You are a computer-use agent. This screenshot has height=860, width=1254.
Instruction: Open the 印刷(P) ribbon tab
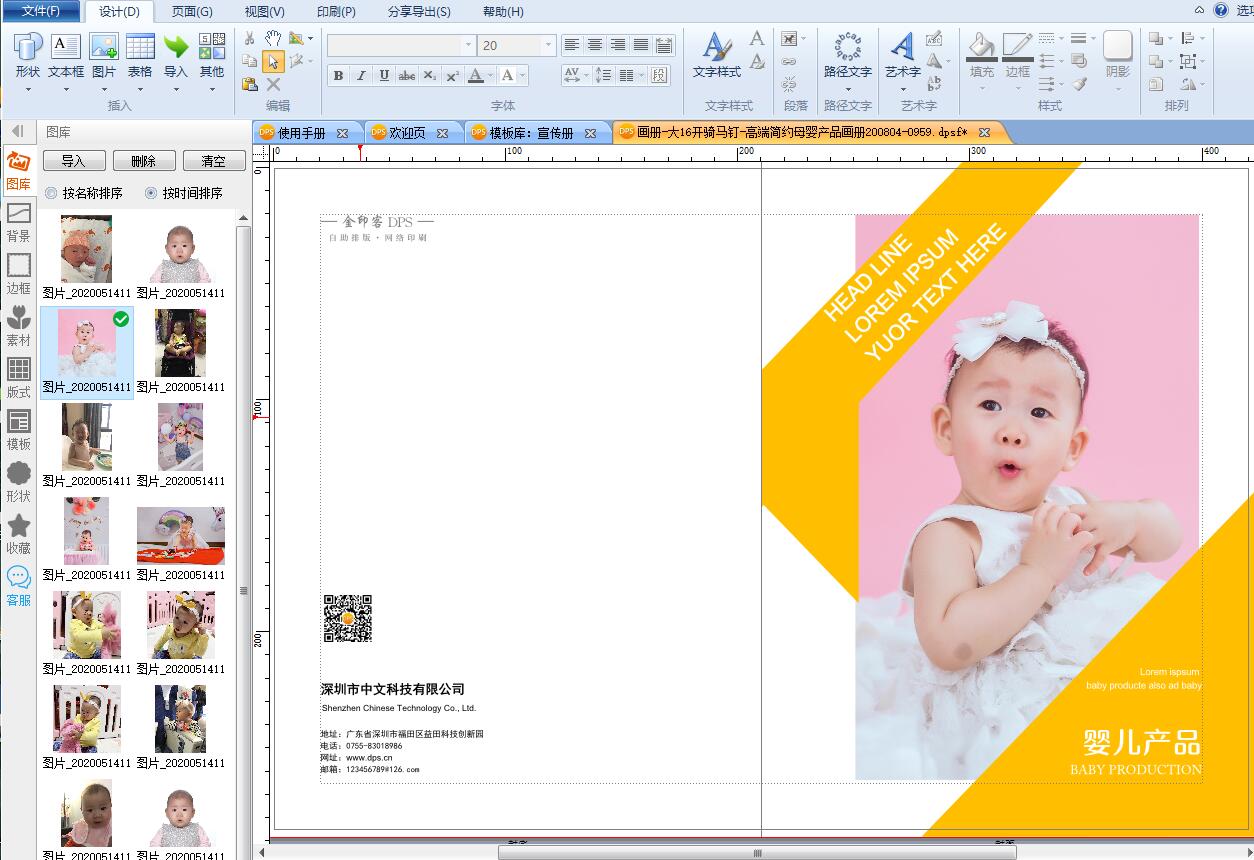336,12
